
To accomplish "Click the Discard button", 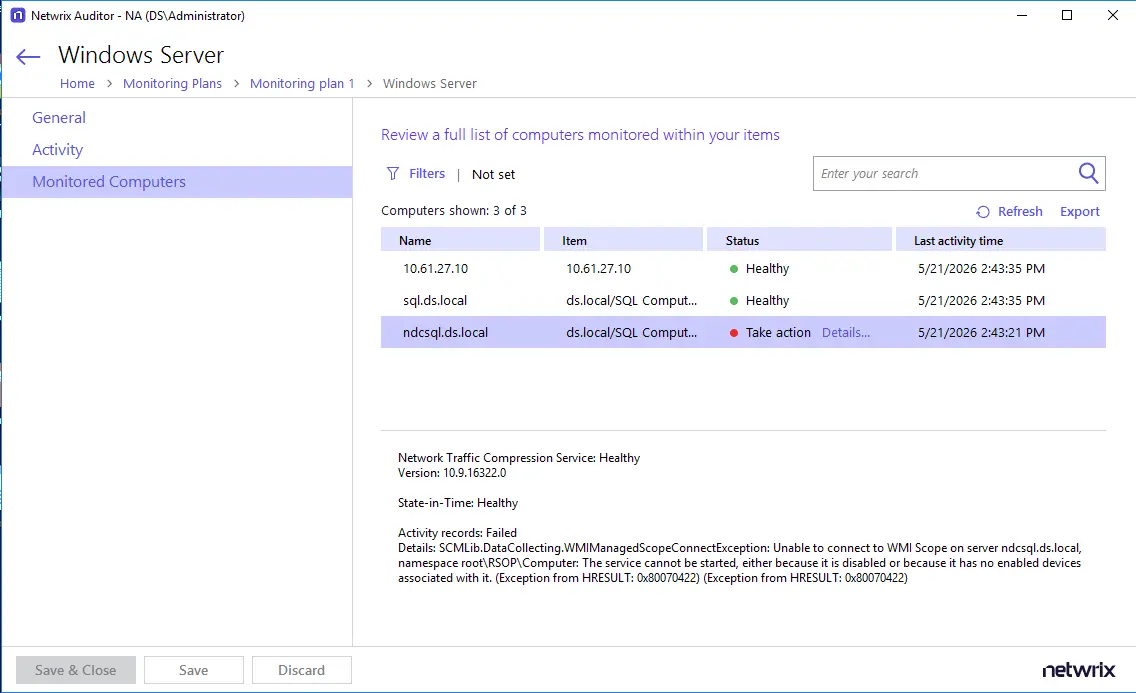I will [301, 670].
